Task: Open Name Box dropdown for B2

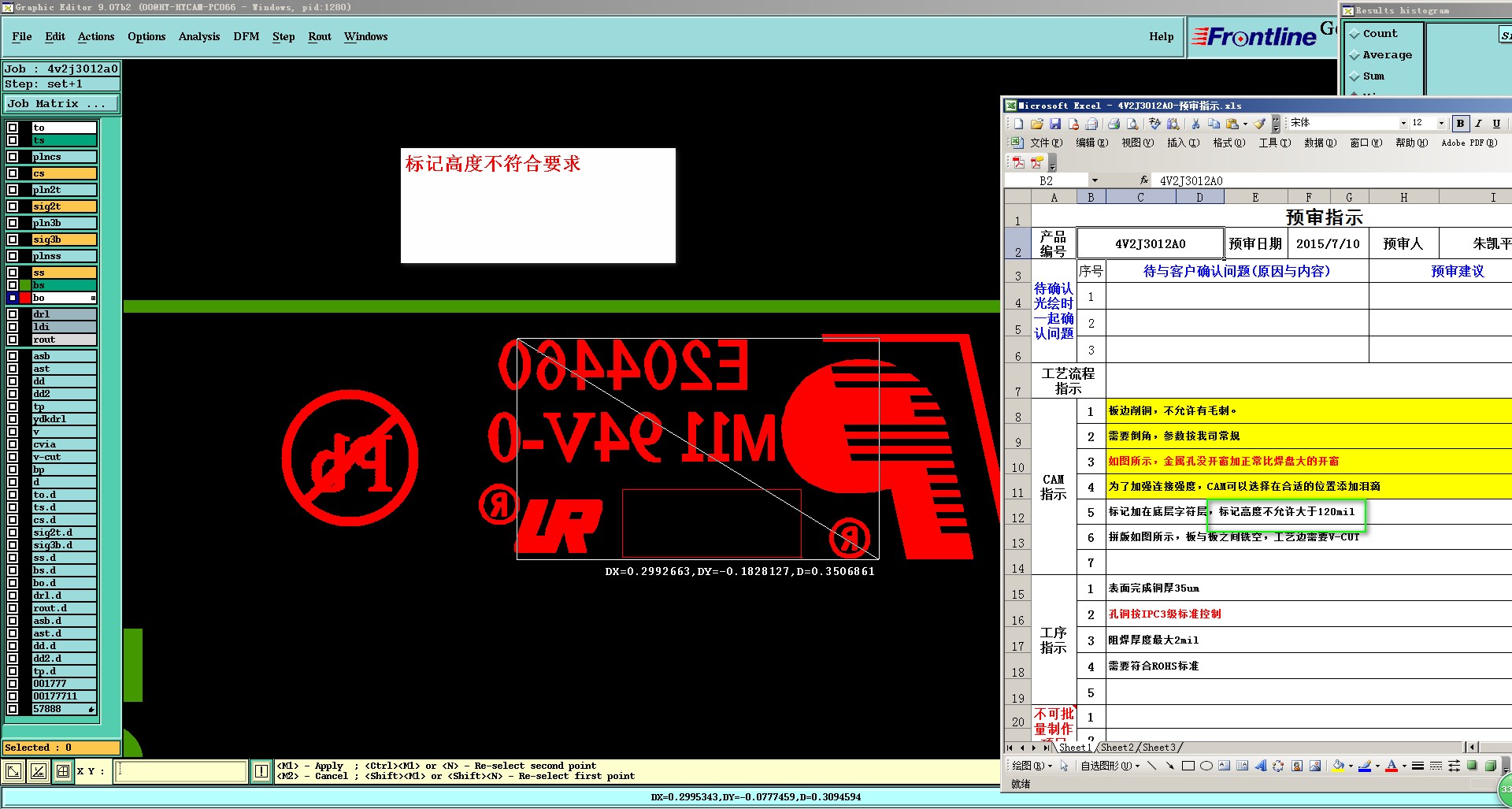Action: coord(1095,180)
